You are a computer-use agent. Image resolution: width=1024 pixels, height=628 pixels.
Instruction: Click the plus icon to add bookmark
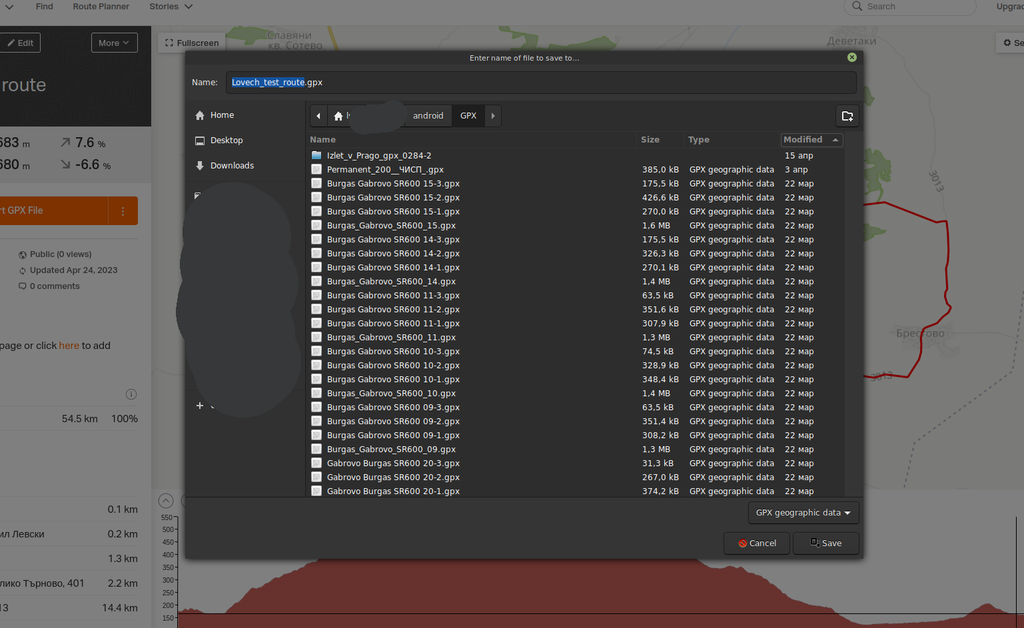point(200,406)
